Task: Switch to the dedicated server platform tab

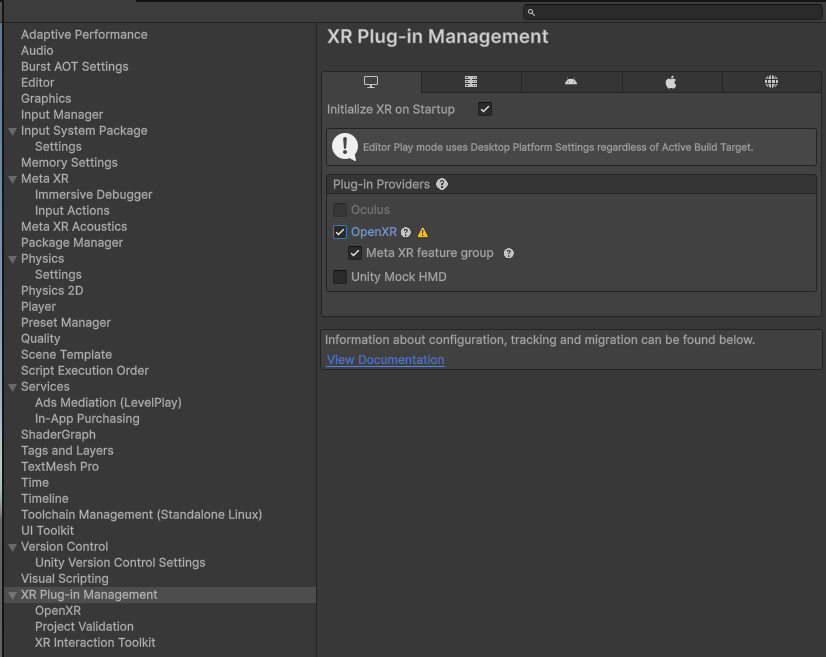Action: [x=471, y=82]
